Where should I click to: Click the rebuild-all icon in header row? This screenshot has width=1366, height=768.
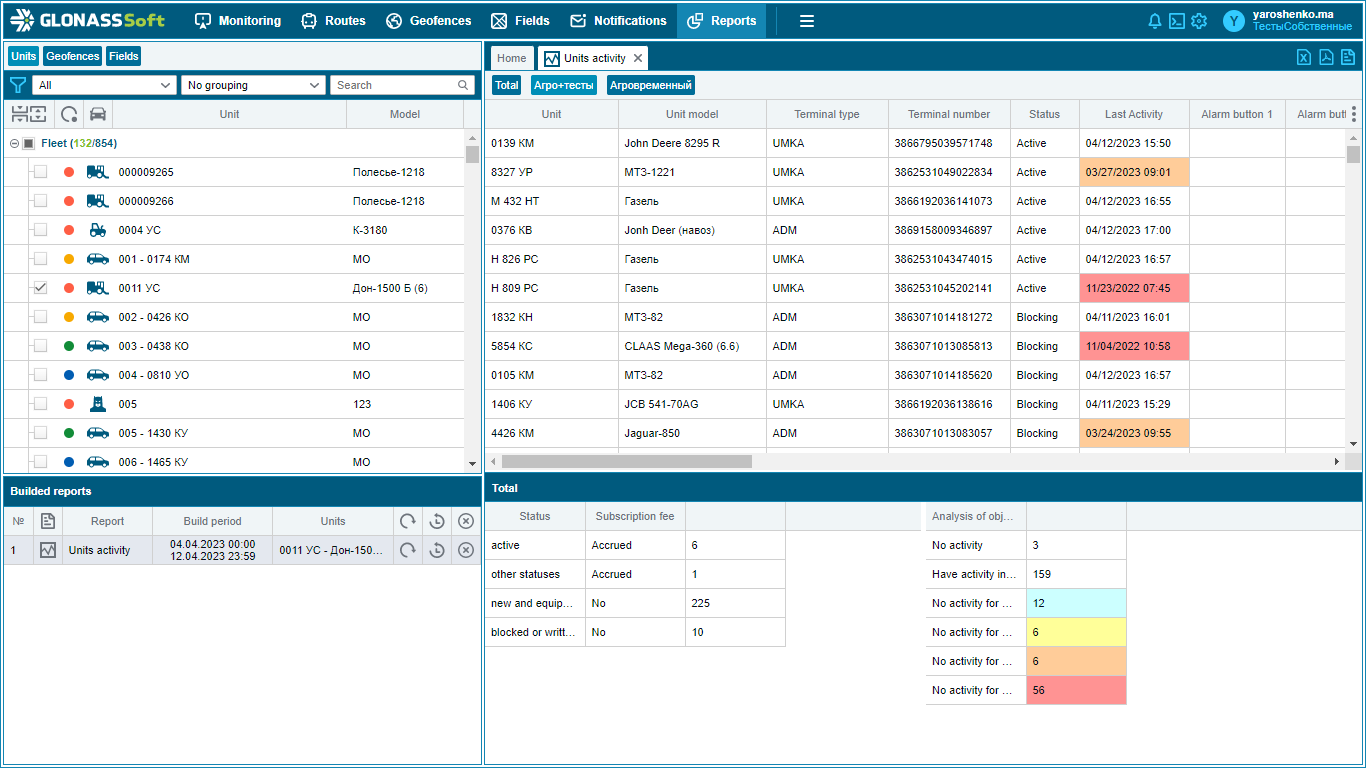coord(407,521)
